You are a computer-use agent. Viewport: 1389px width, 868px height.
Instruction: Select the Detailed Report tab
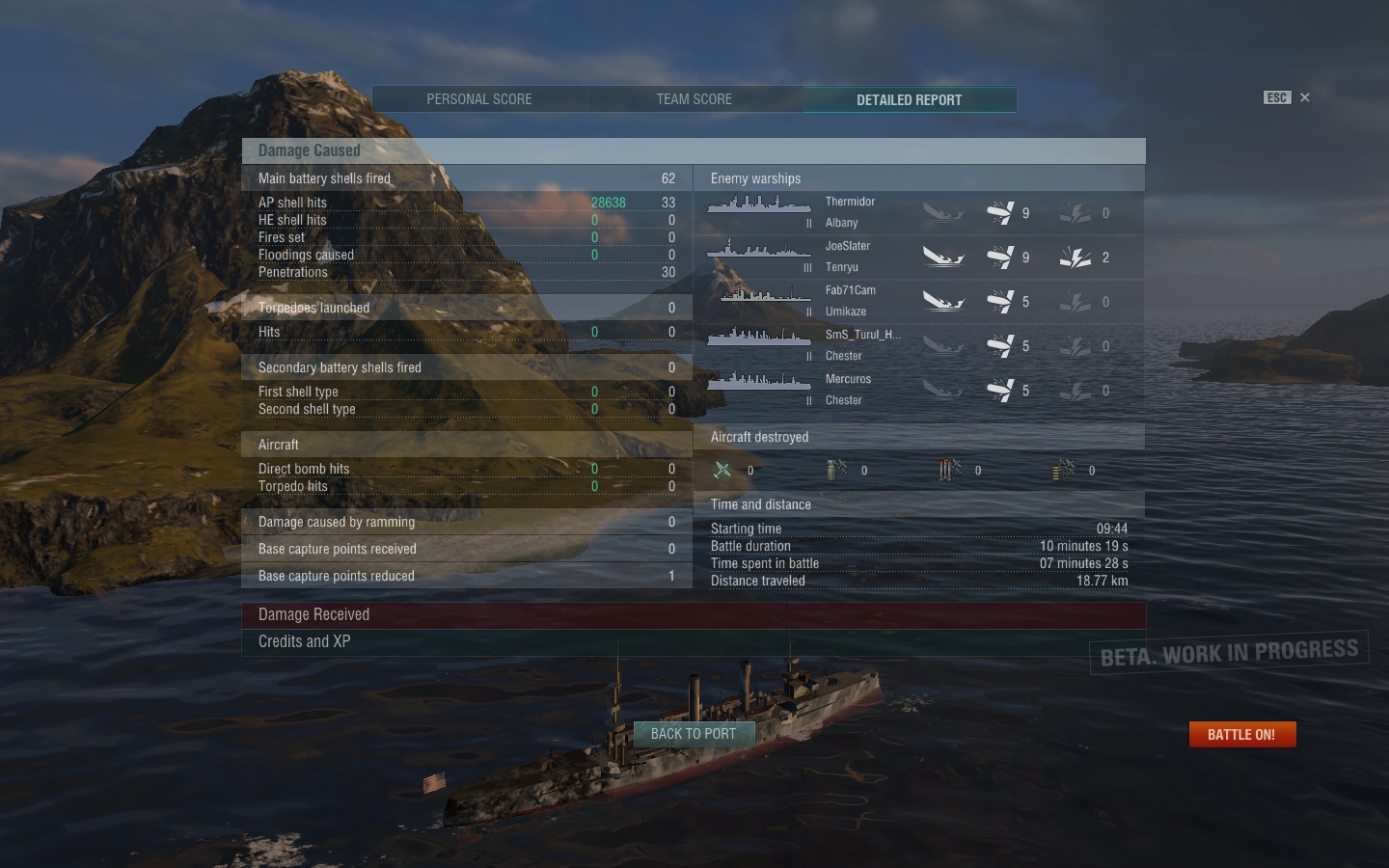[x=910, y=99]
